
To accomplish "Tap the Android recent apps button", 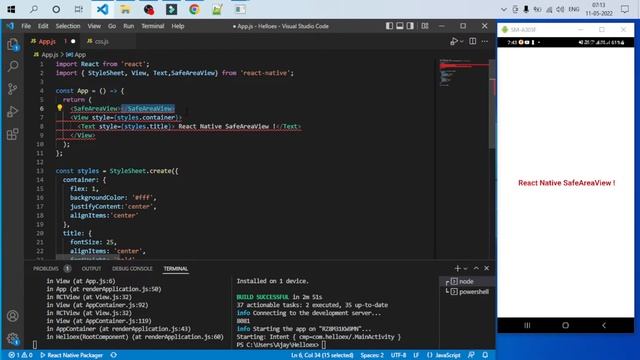I will coord(527,325).
